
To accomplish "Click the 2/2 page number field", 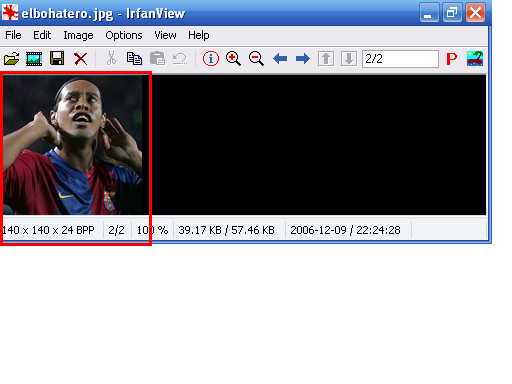I will click(400, 59).
